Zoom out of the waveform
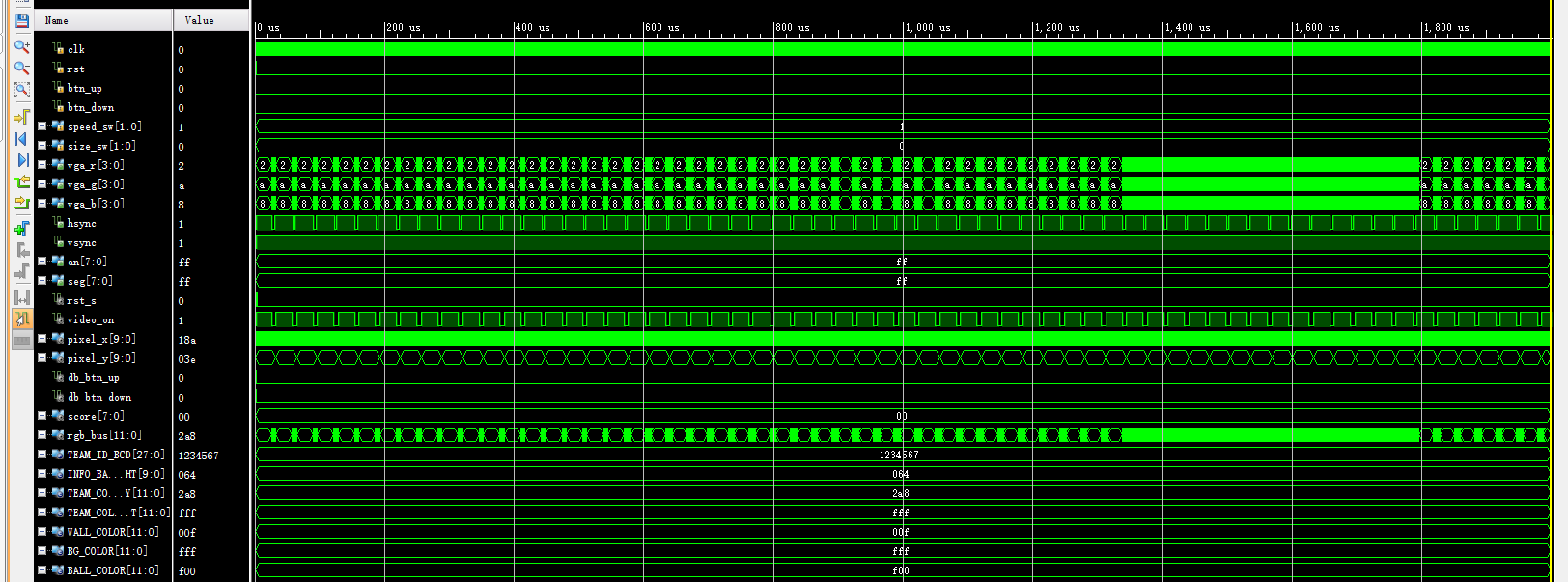The width and height of the screenshot is (1568, 582). [x=21, y=68]
